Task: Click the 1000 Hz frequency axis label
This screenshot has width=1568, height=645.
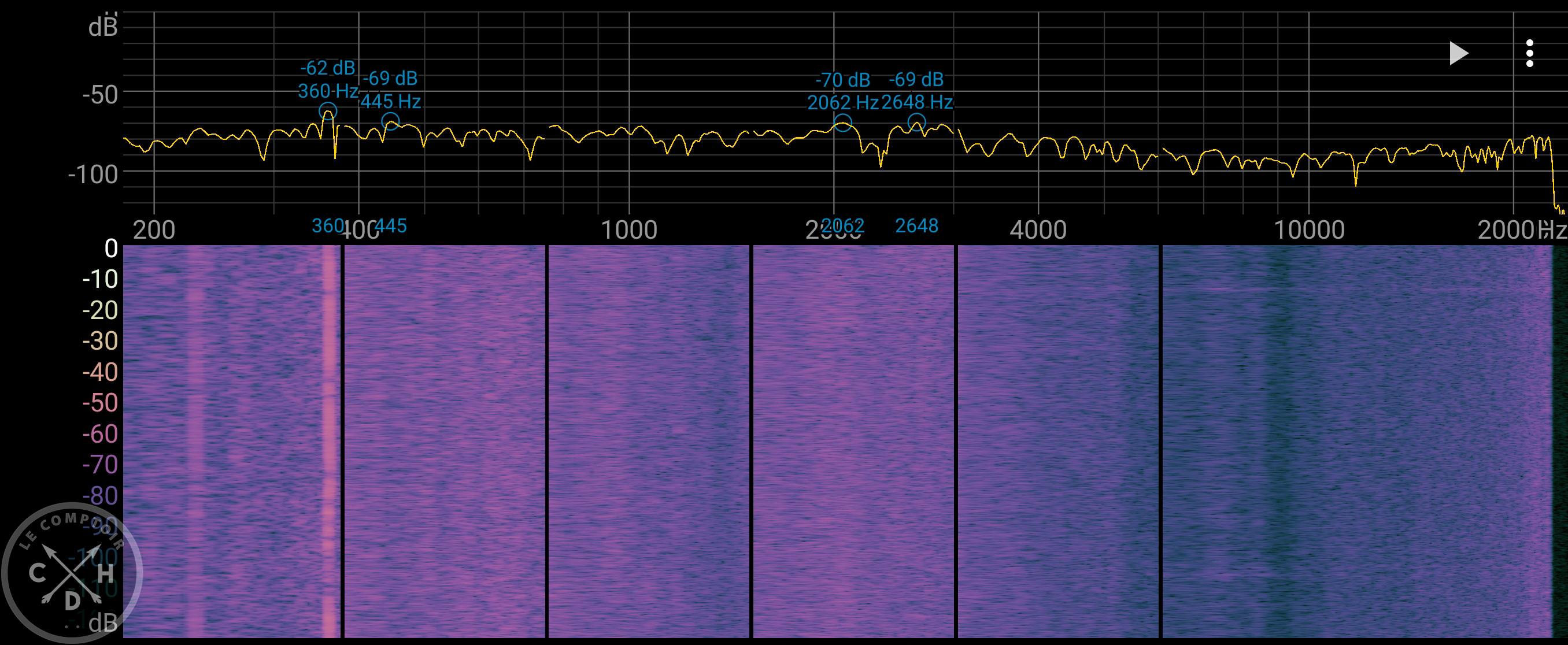Action: pyautogui.click(x=629, y=231)
